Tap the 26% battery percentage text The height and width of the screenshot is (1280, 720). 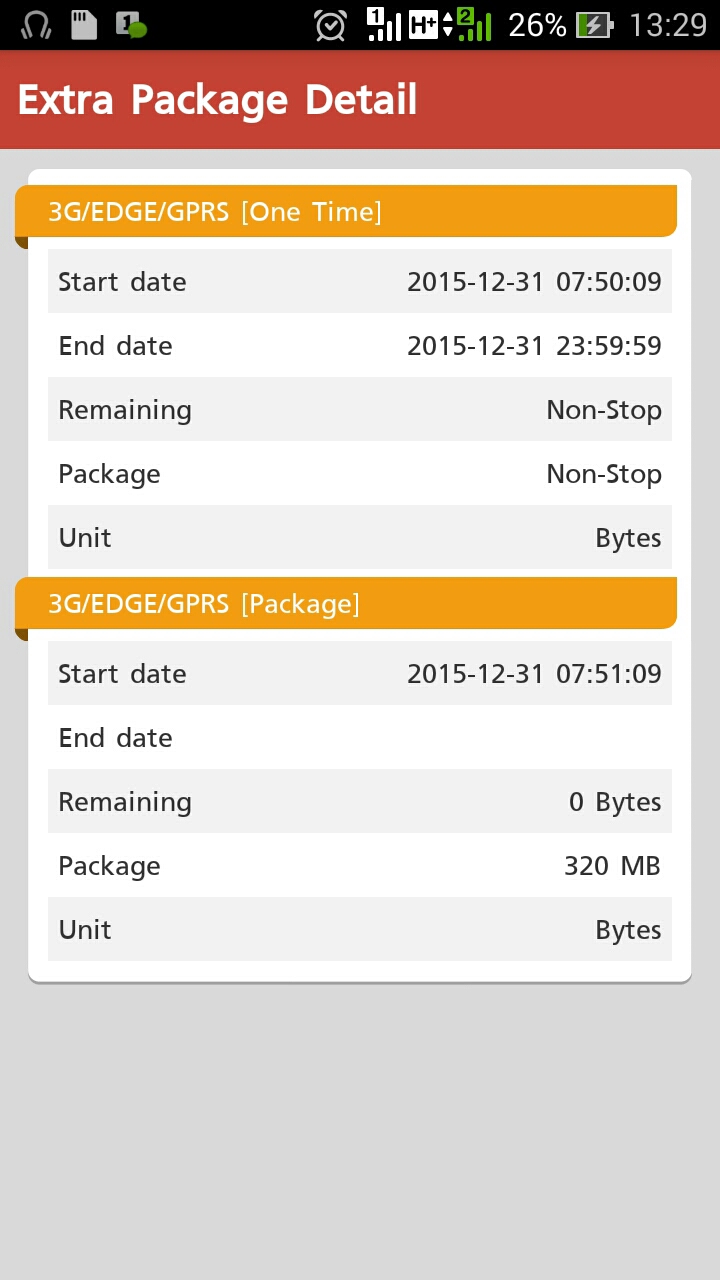coord(537,25)
